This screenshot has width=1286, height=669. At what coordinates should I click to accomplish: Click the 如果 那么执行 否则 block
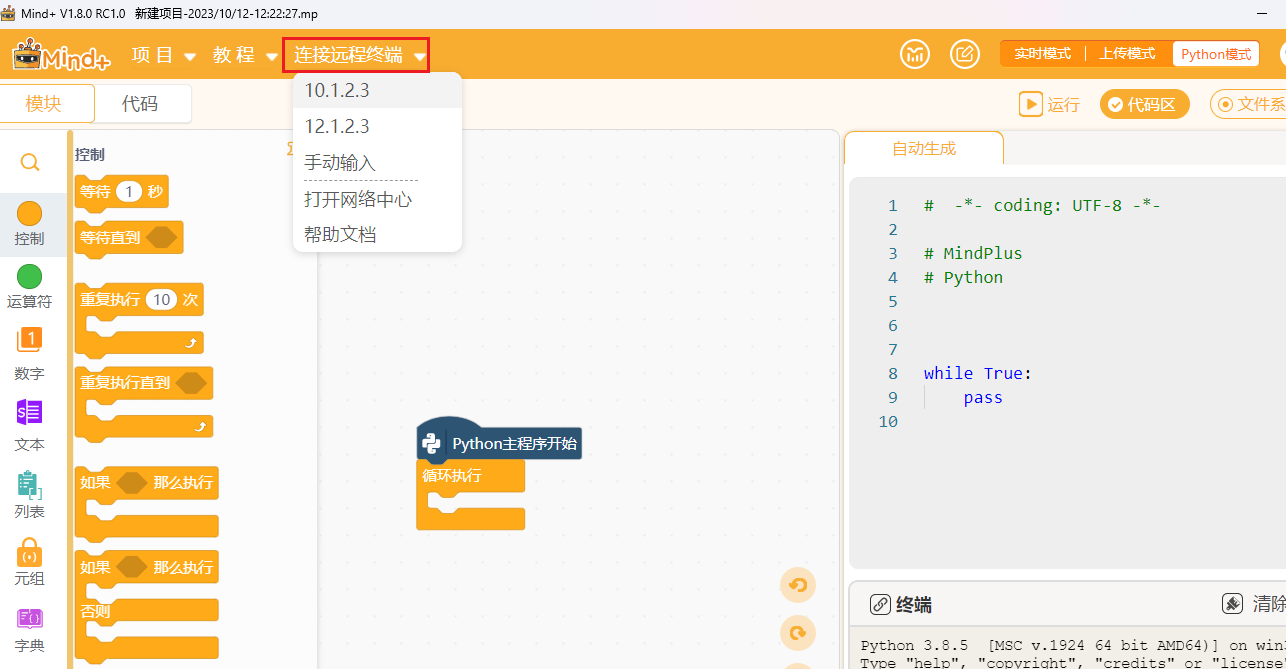pyautogui.click(x=147, y=606)
